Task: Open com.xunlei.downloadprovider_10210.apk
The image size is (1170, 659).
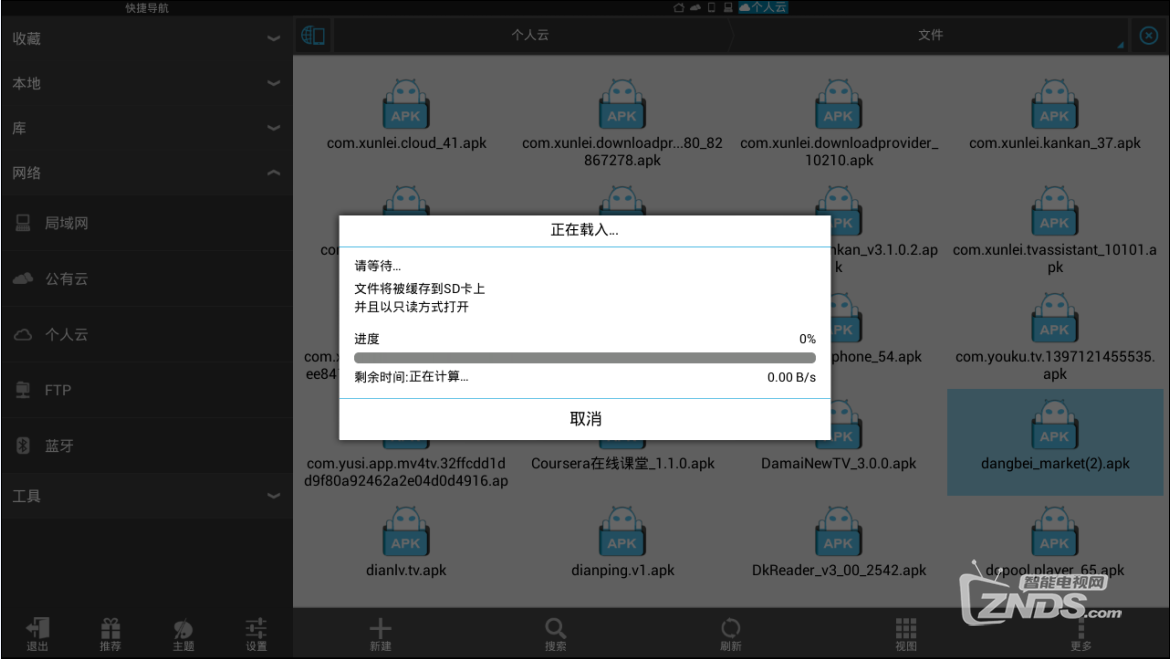Action: 839,122
